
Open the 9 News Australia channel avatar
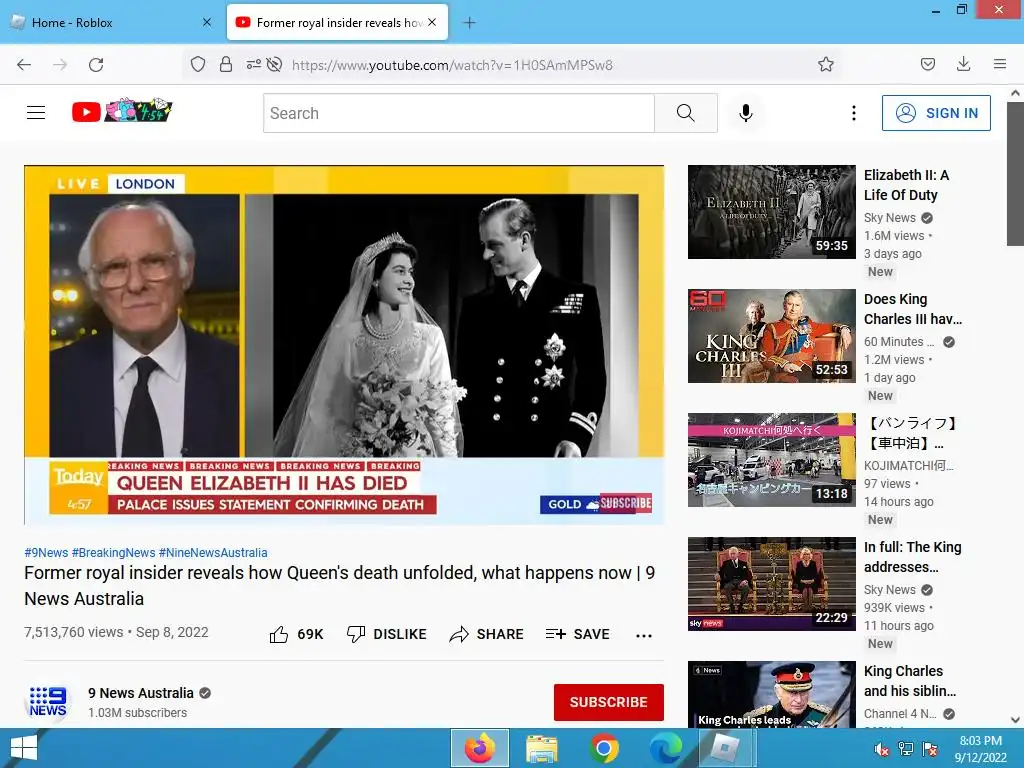pos(48,702)
